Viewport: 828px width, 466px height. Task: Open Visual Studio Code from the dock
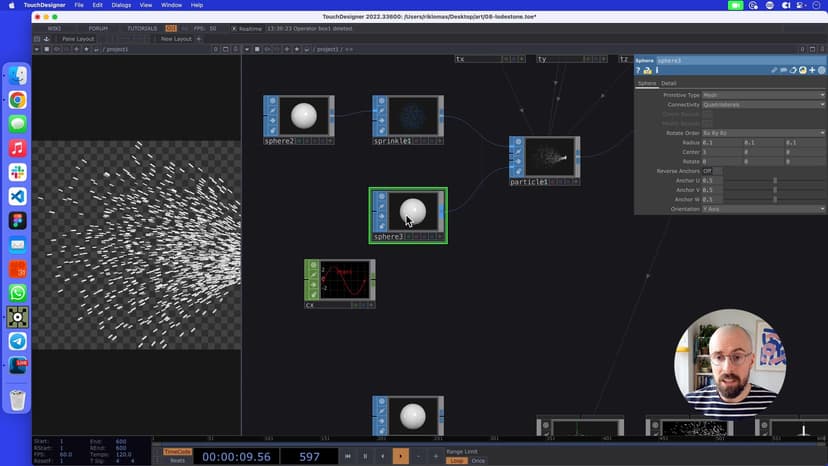18,196
